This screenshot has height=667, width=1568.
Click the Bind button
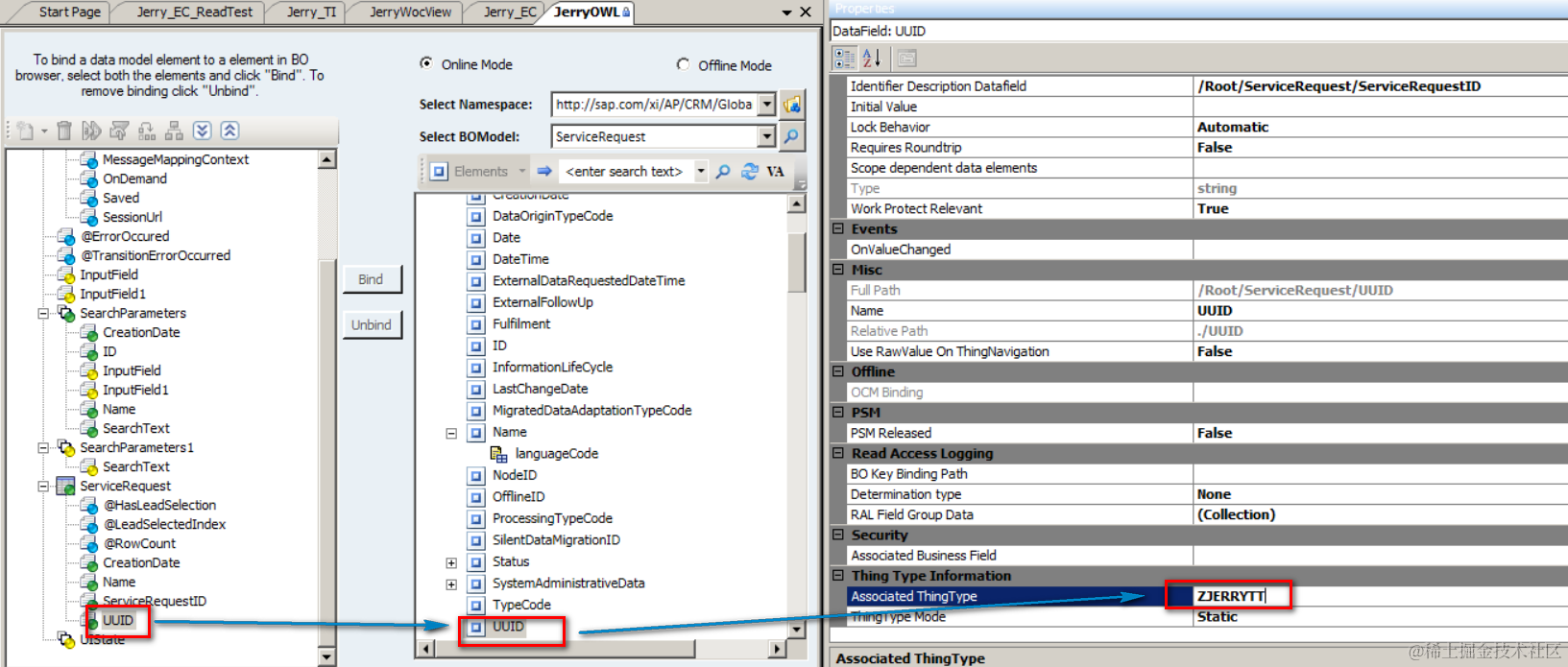(371, 279)
